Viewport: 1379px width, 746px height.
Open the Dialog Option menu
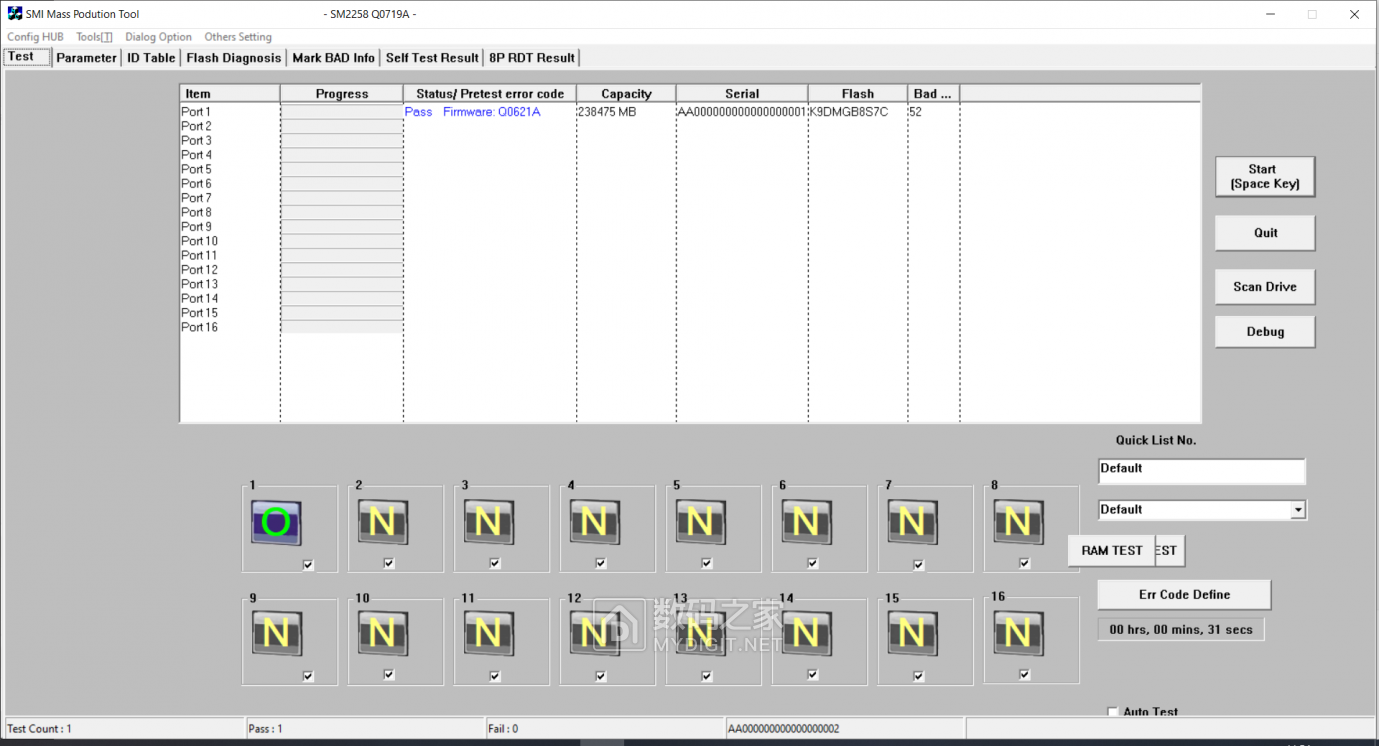coord(158,37)
